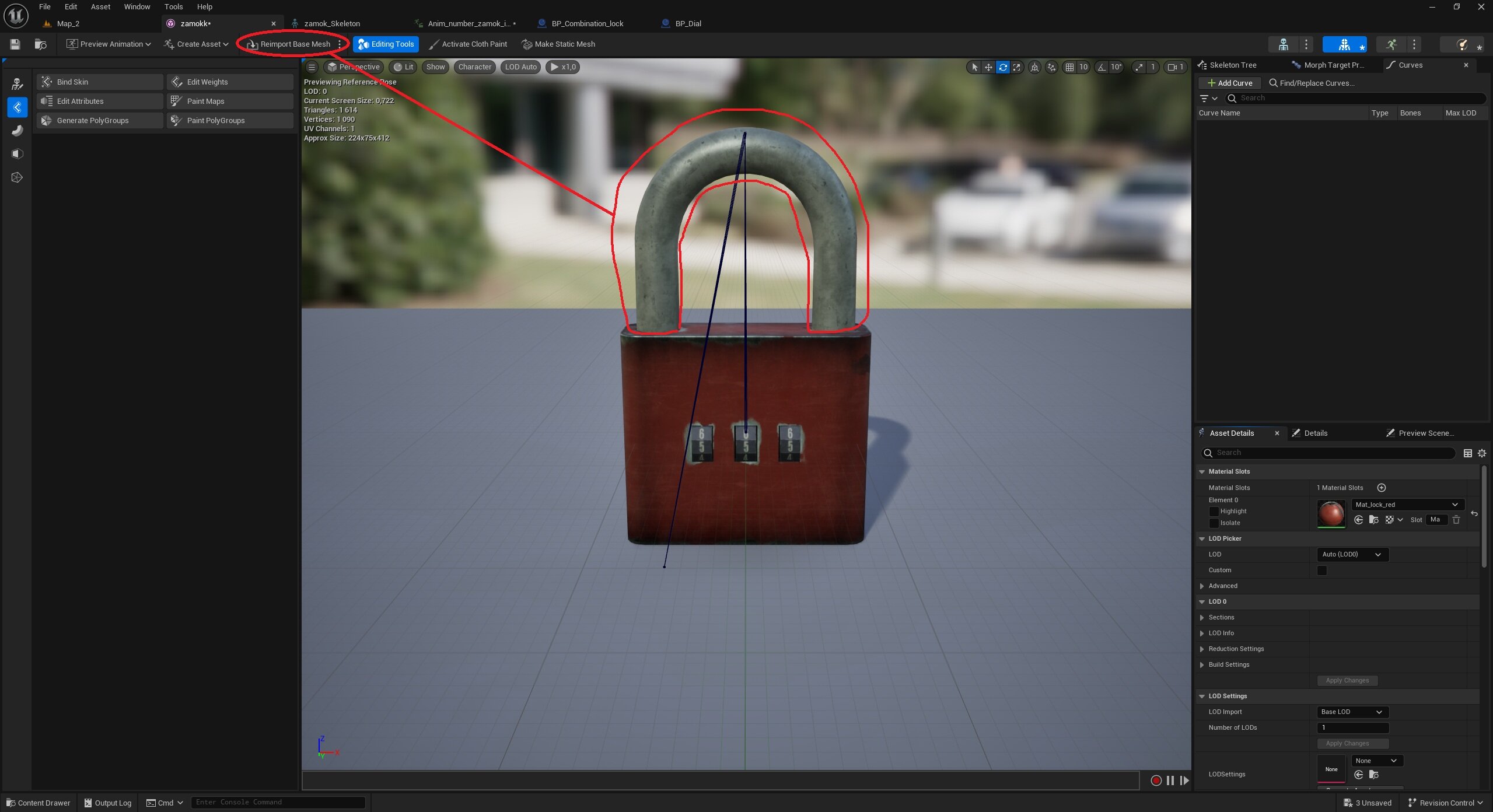Click the Mat_lock_red material thumbnail
Viewport: 1493px width, 812px height.
click(1331, 514)
